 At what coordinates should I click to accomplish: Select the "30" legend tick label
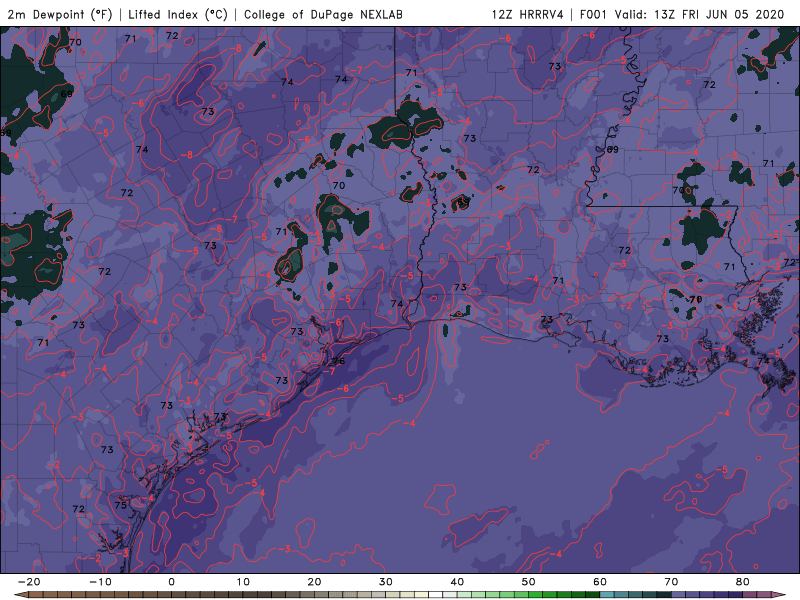386,582
